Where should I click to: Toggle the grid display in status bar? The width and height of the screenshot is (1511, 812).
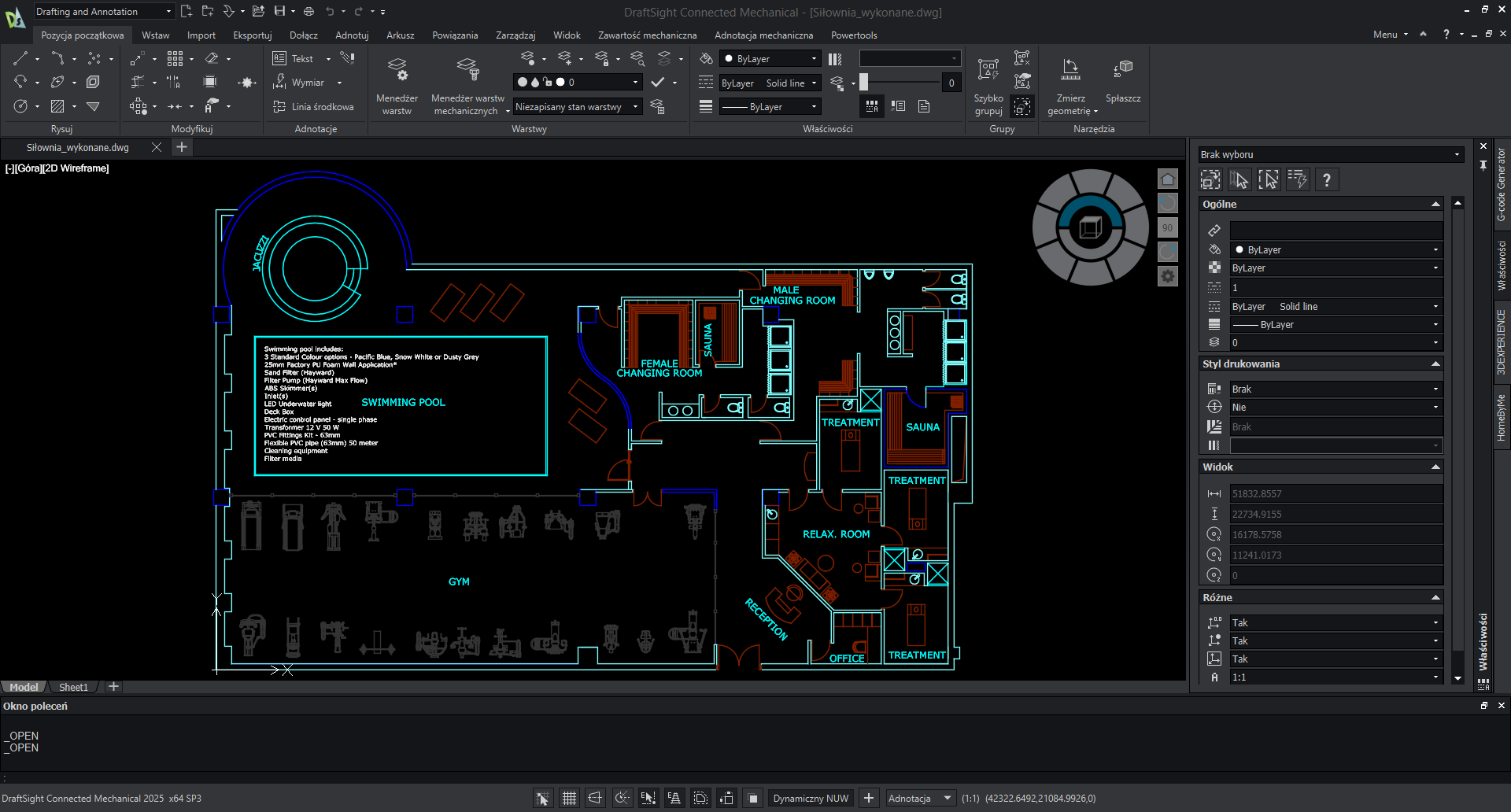(569, 799)
